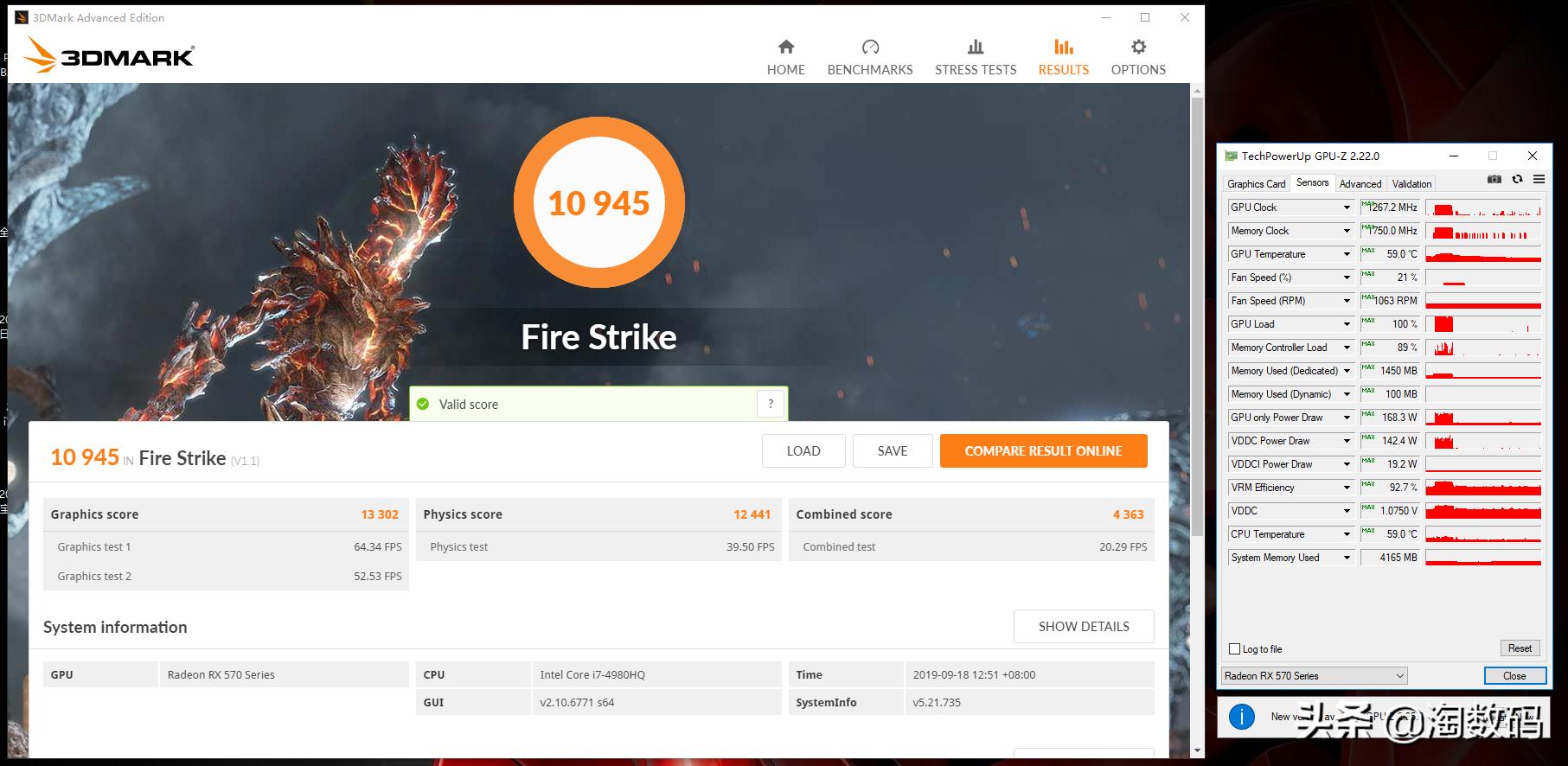
Task: Open the Advanced tab in GPU-Z
Action: (x=1360, y=184)
